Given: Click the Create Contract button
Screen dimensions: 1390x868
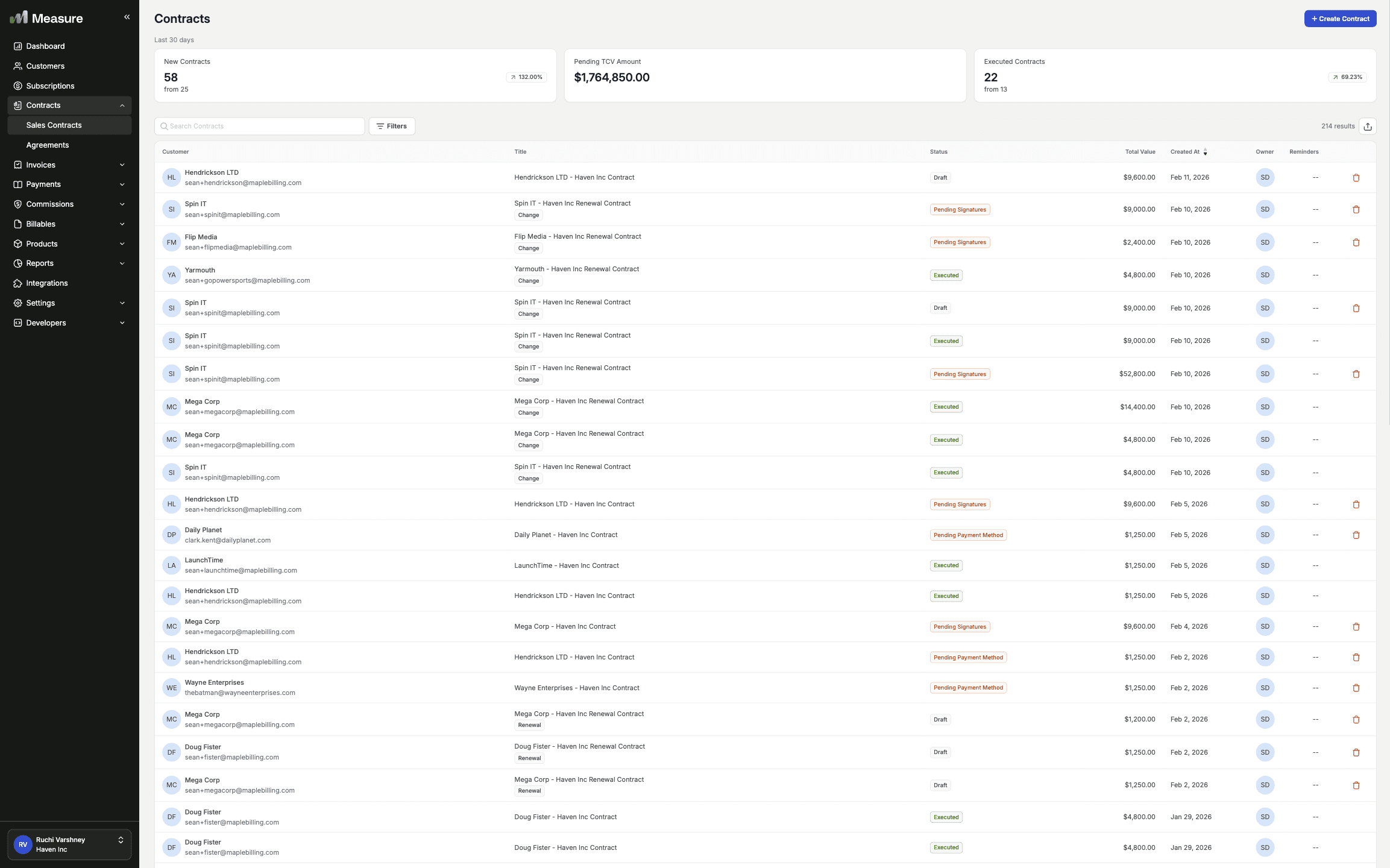Looking at the screenshot, I should tap(1340, 19).
